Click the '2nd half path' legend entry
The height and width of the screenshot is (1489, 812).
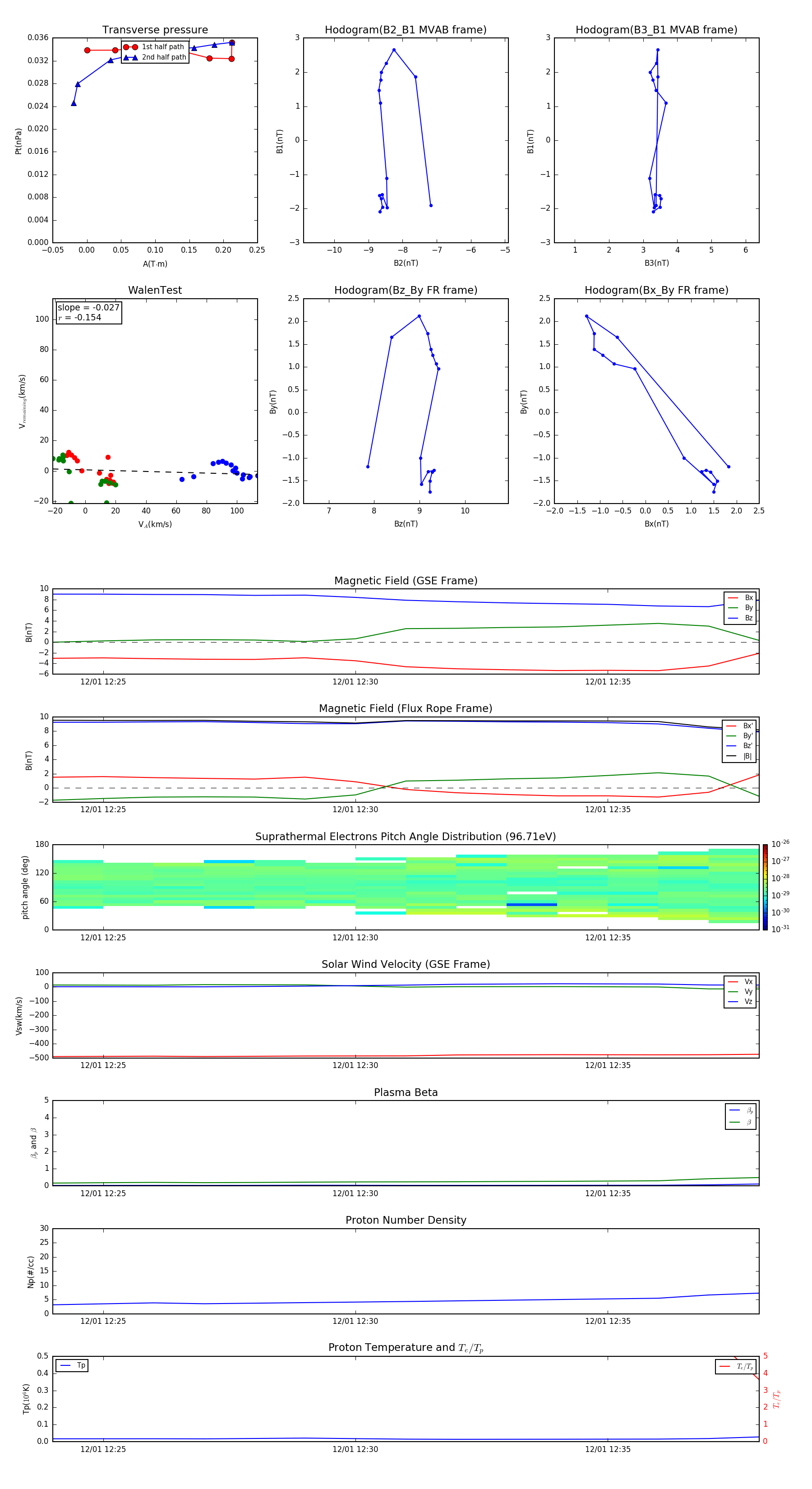pyautogui.click(x=155, y=57)
